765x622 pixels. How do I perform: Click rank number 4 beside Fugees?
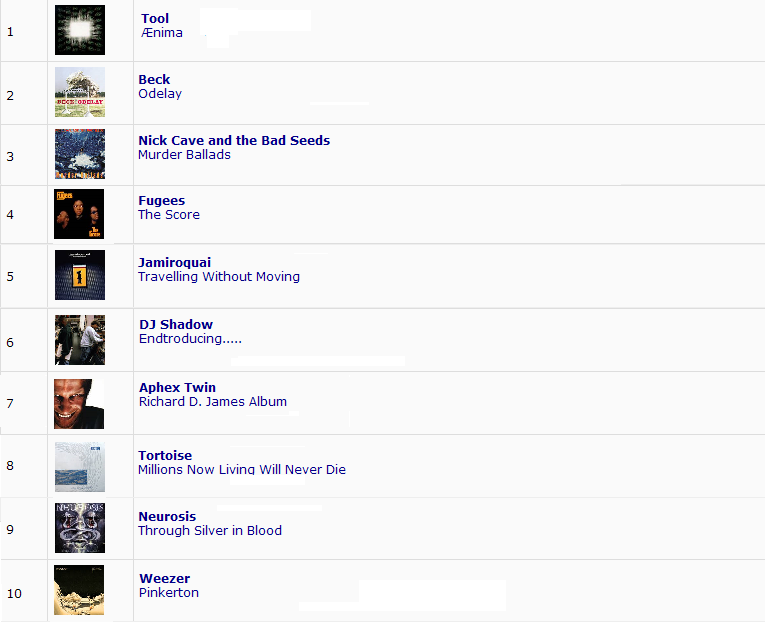pyautogui.click(x=10, y=215)
